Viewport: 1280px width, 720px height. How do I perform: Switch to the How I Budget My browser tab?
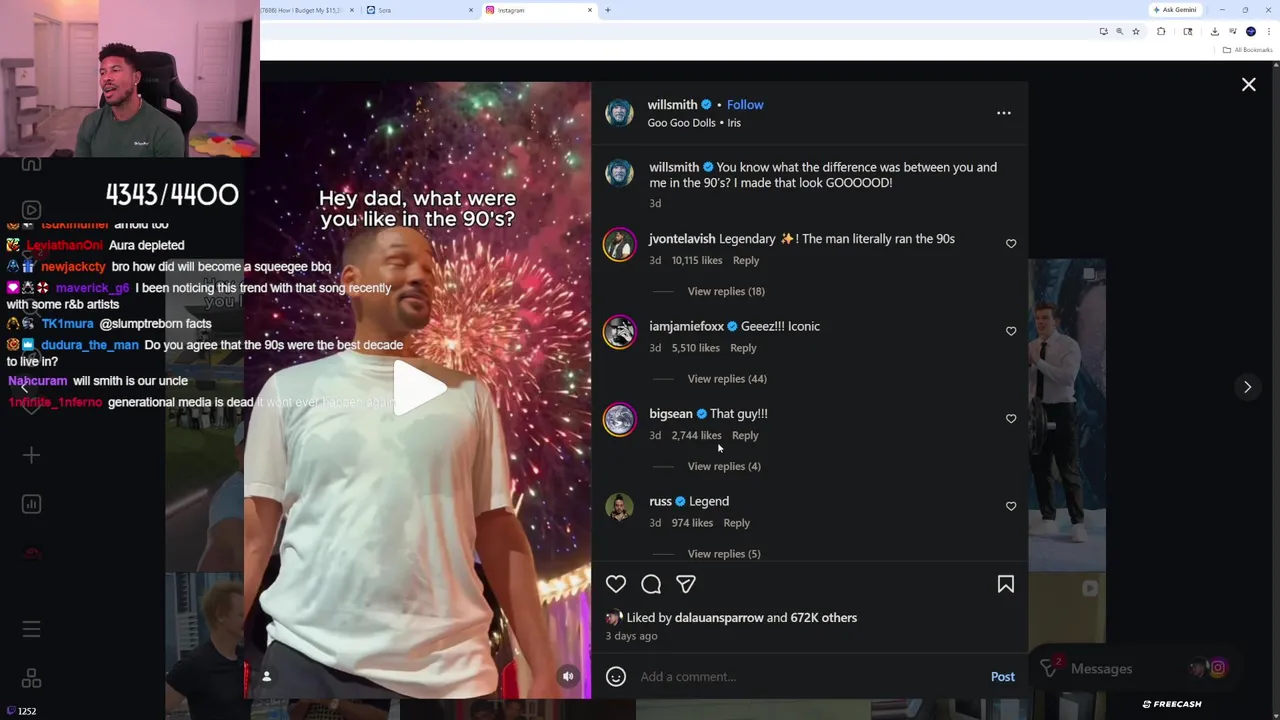[x=305, y=10]
